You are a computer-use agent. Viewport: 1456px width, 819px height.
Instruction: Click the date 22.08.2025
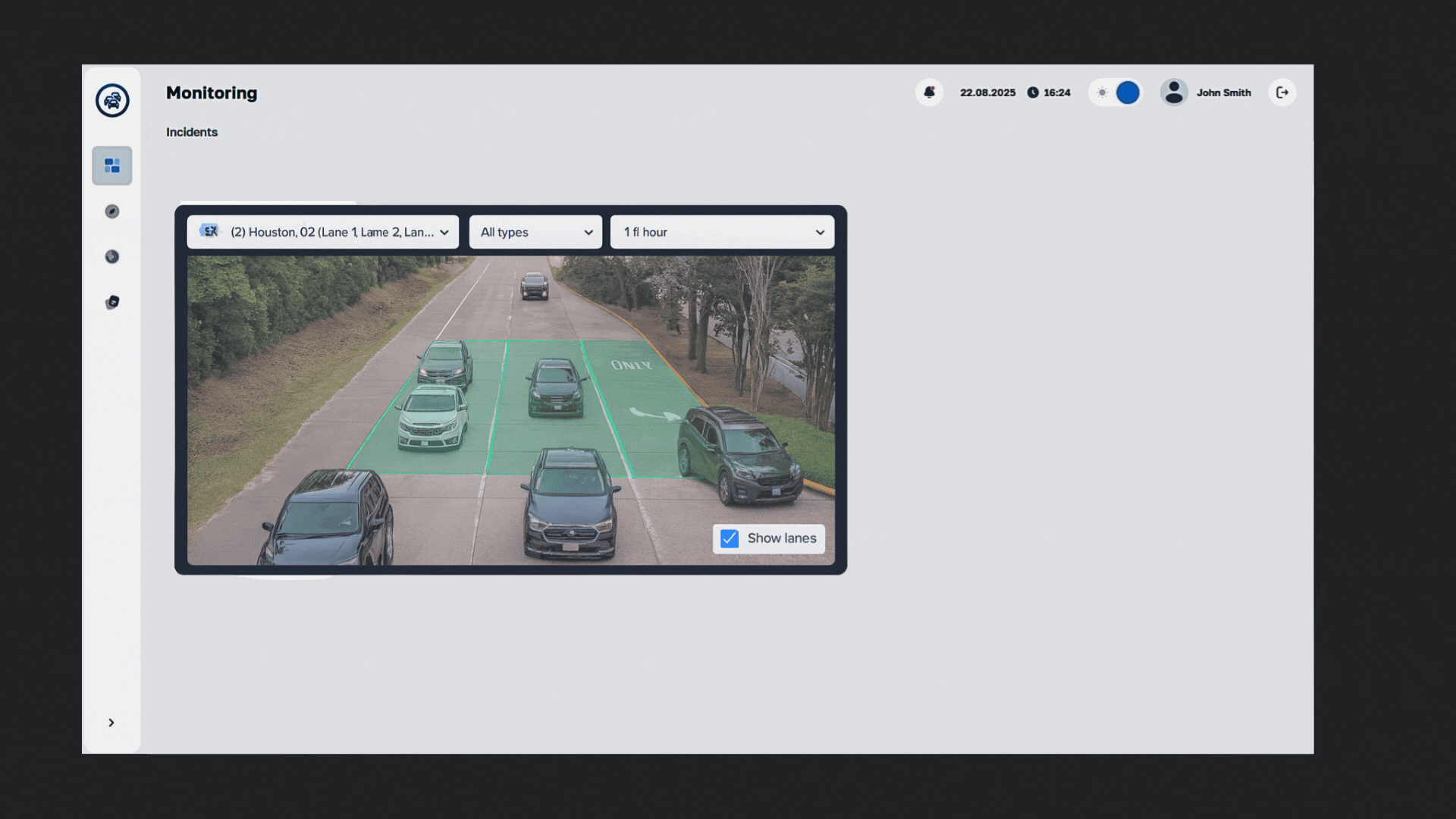(987, 93)
